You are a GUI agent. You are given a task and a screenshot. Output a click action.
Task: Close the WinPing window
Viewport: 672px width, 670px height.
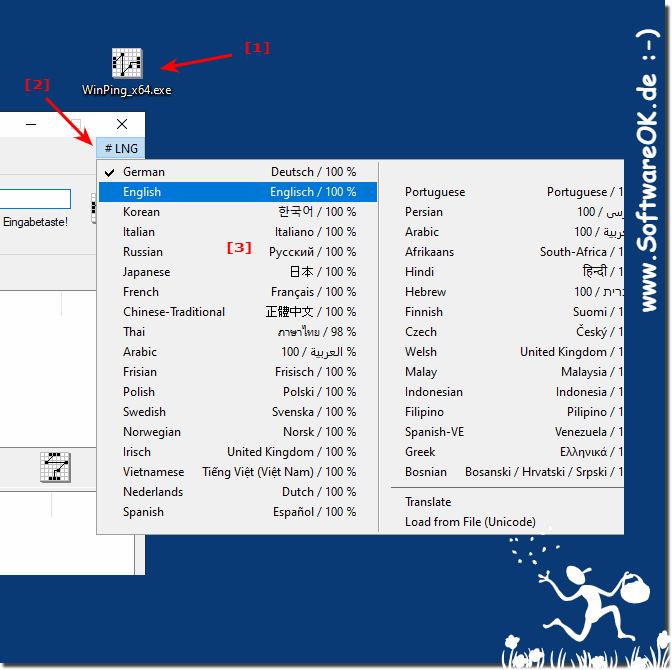(122, 124)
